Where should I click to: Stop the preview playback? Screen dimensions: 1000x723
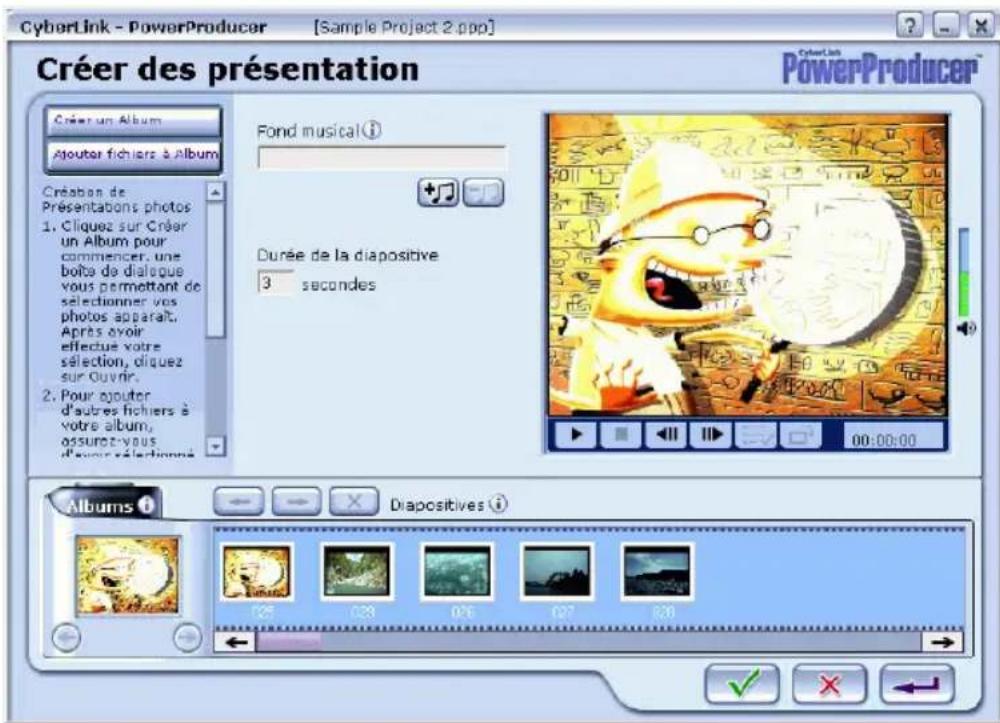click(x=621, y=435)
